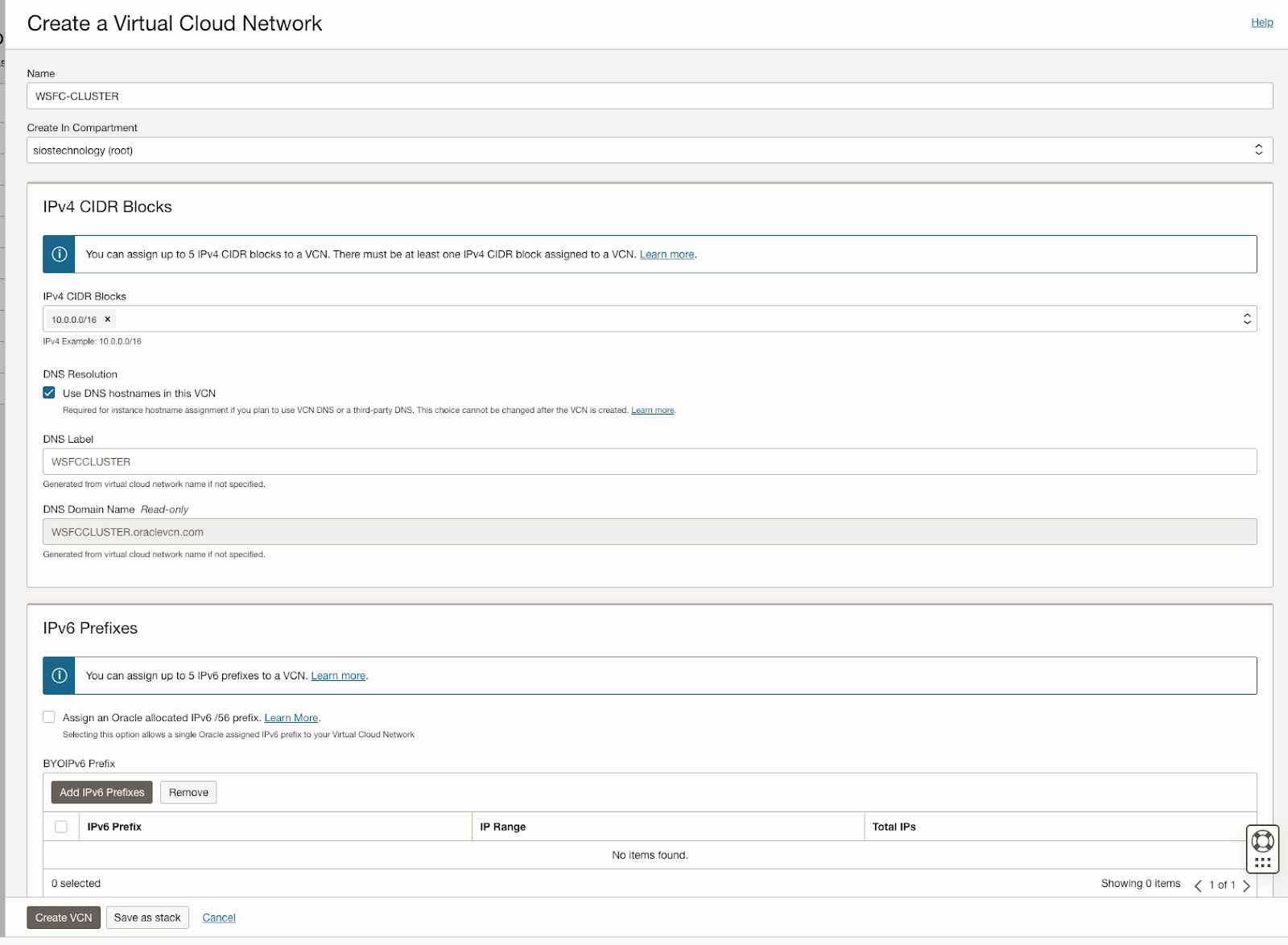Enable Oracle allocated IPv6 /56 prefix checkbox
The height and width of the screenshot is (945, 1288).
click(x=49, y=716)
